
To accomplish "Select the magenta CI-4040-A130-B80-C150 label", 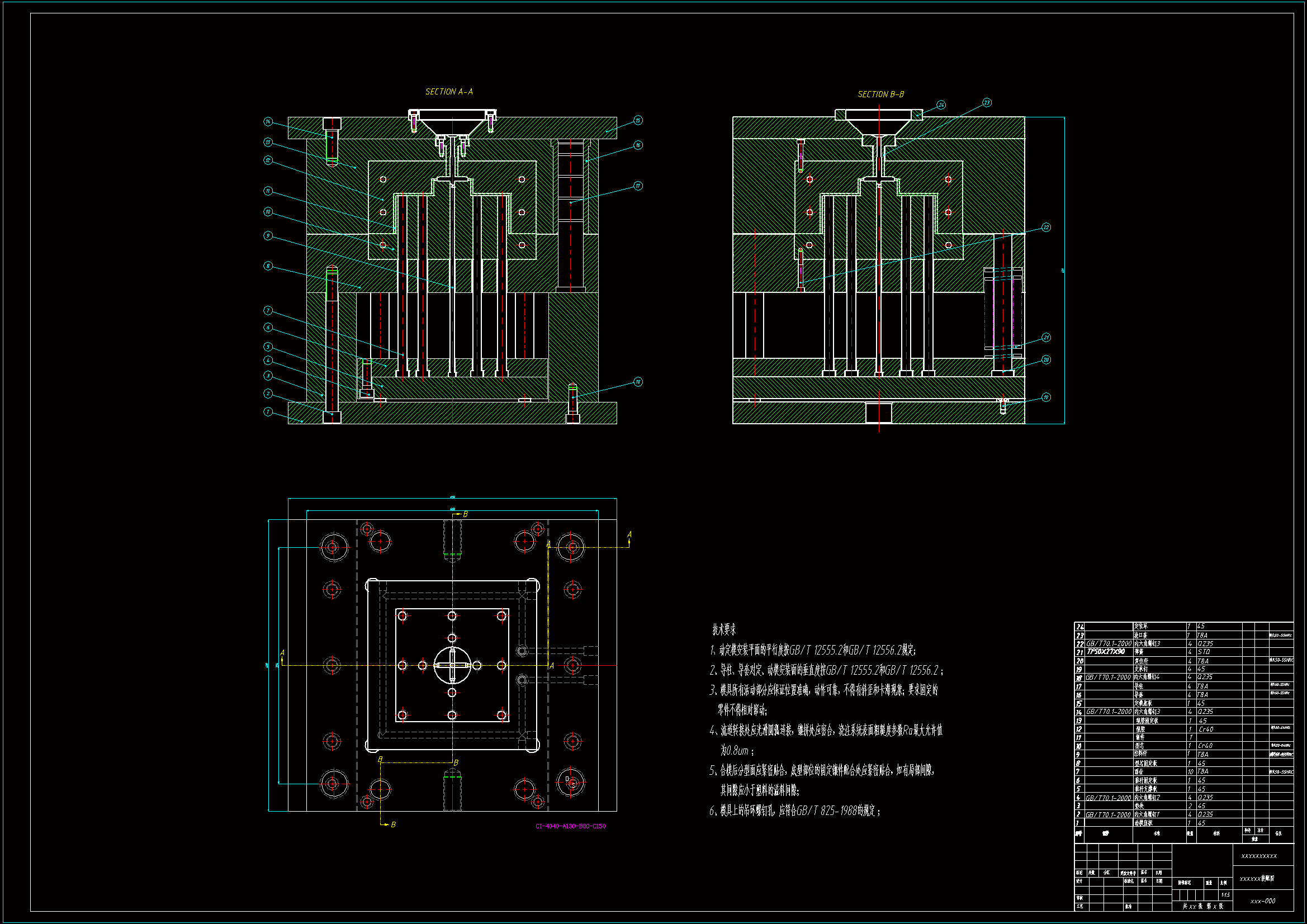I will pyautogui.click(x=570, y=826).
